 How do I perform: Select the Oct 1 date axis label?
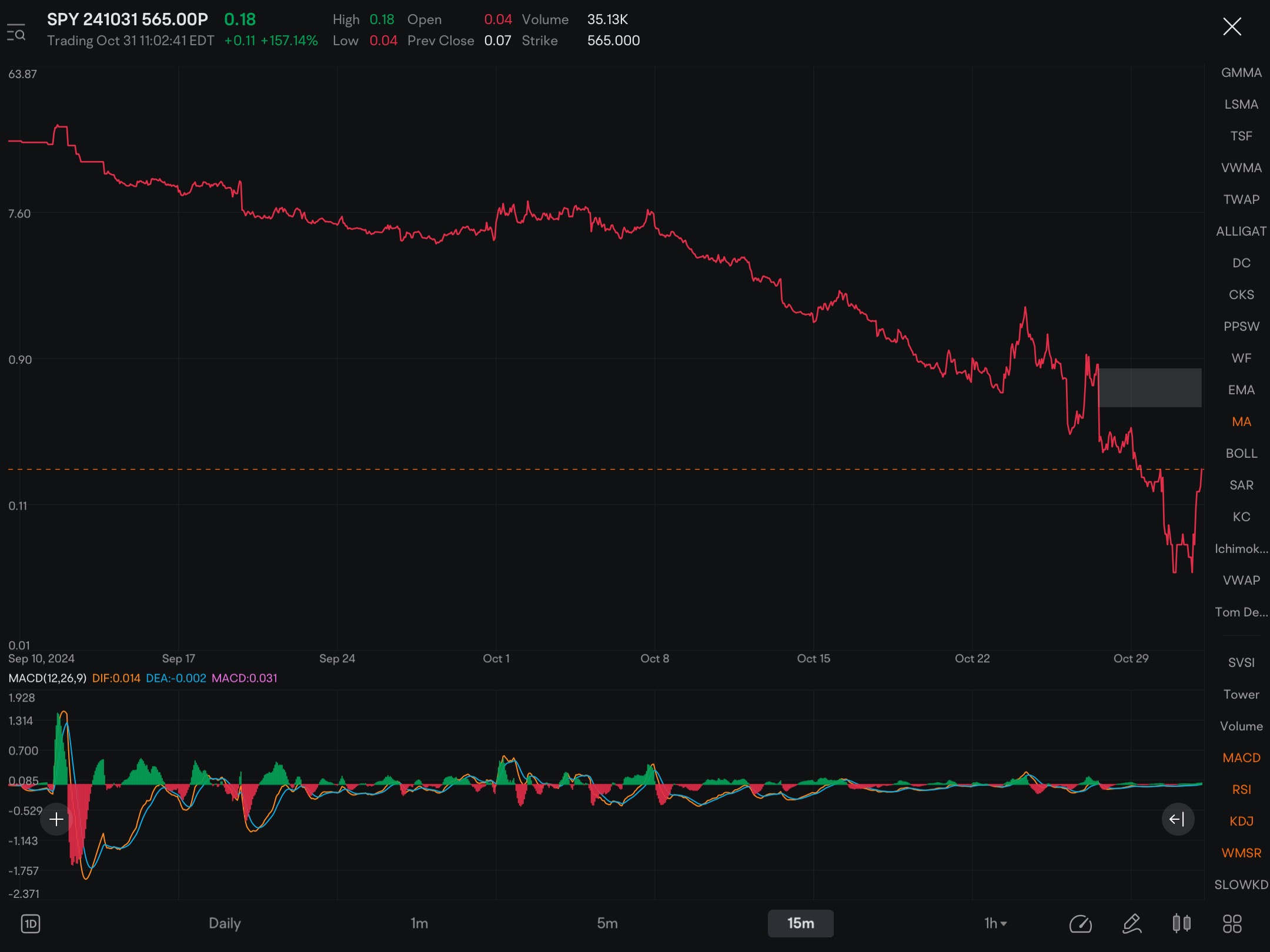coord(496,659)
